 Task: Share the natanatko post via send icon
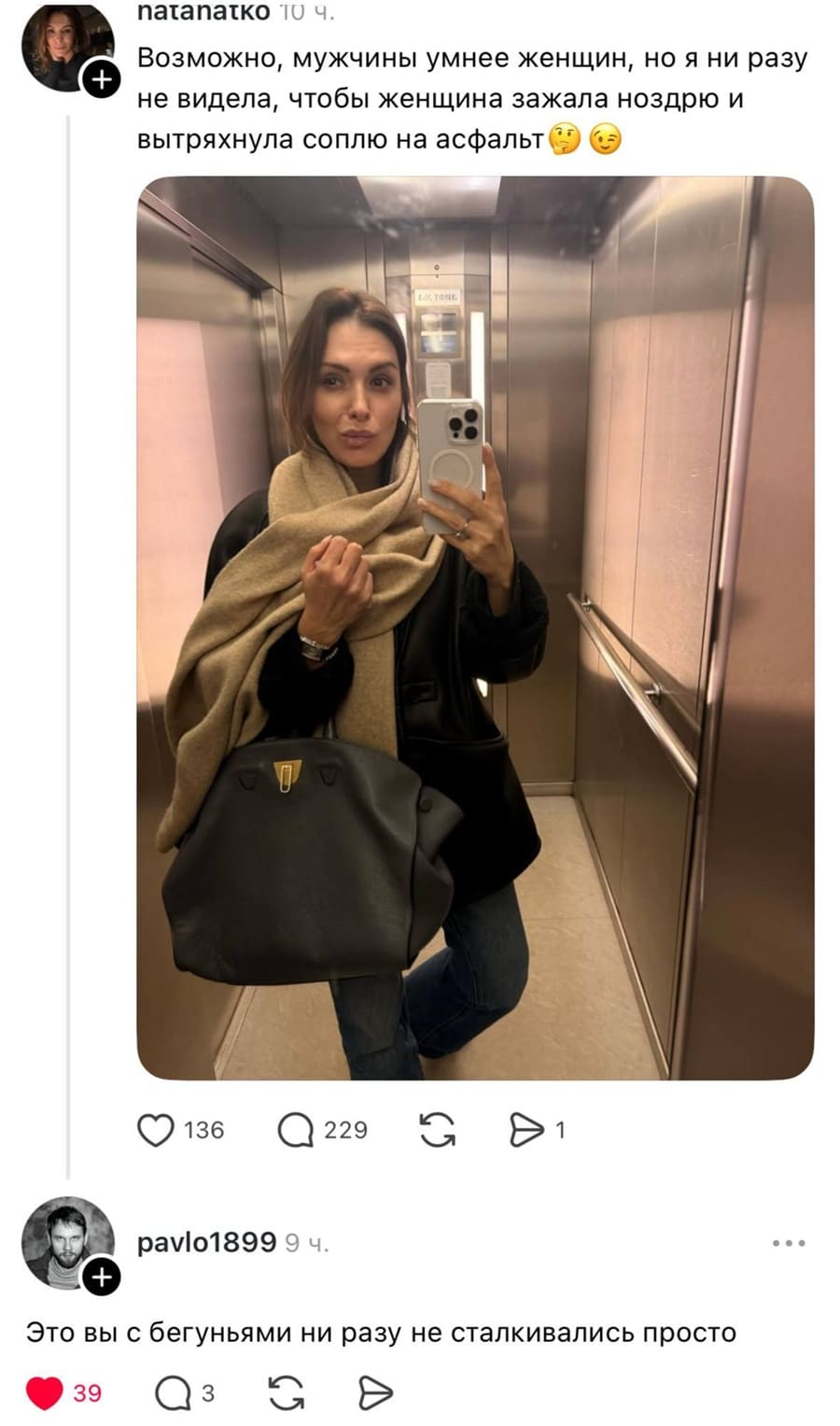pyautogui.click(x=526, y=1130)
